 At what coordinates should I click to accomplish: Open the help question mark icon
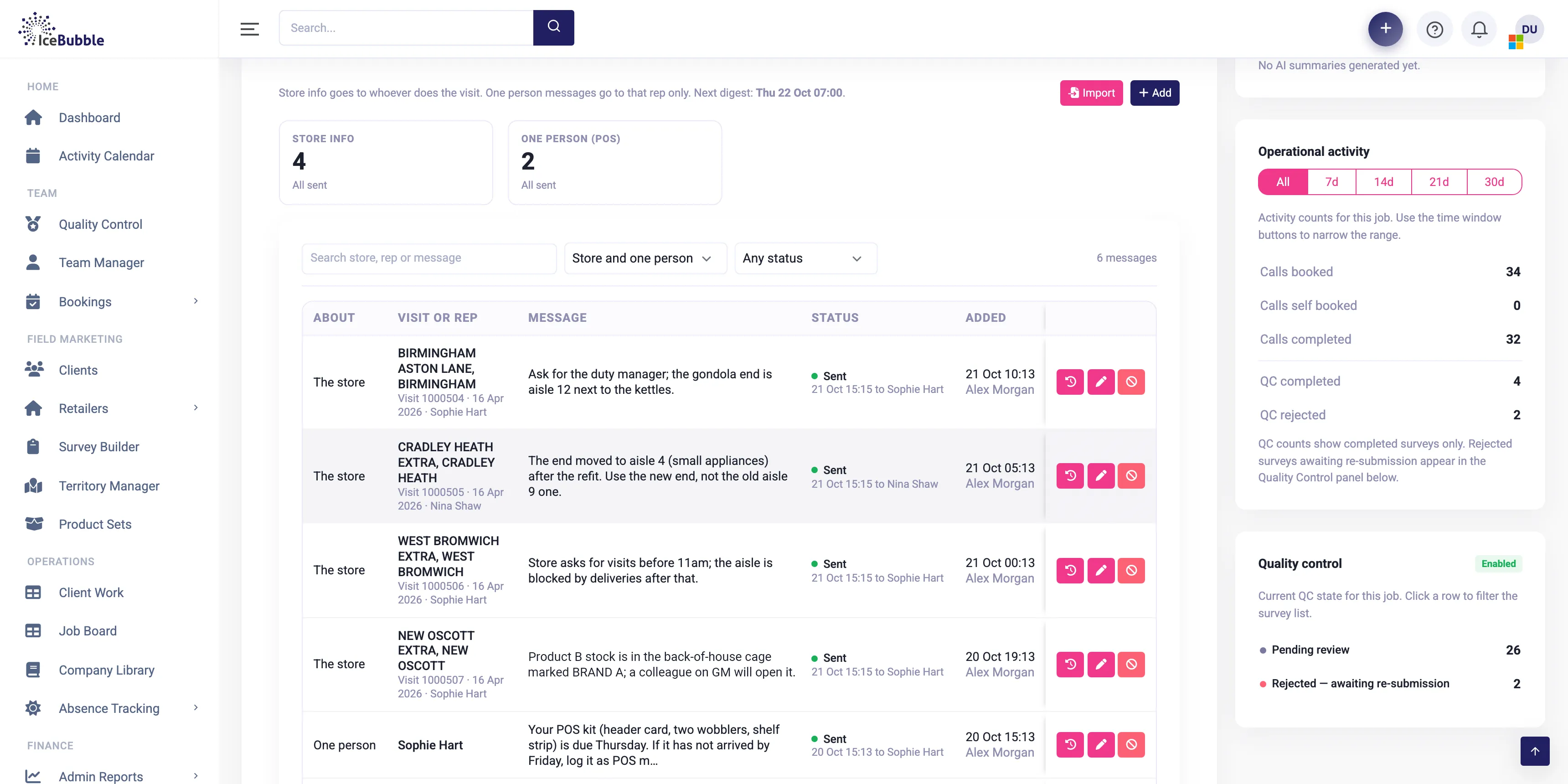pos(1435,29)
